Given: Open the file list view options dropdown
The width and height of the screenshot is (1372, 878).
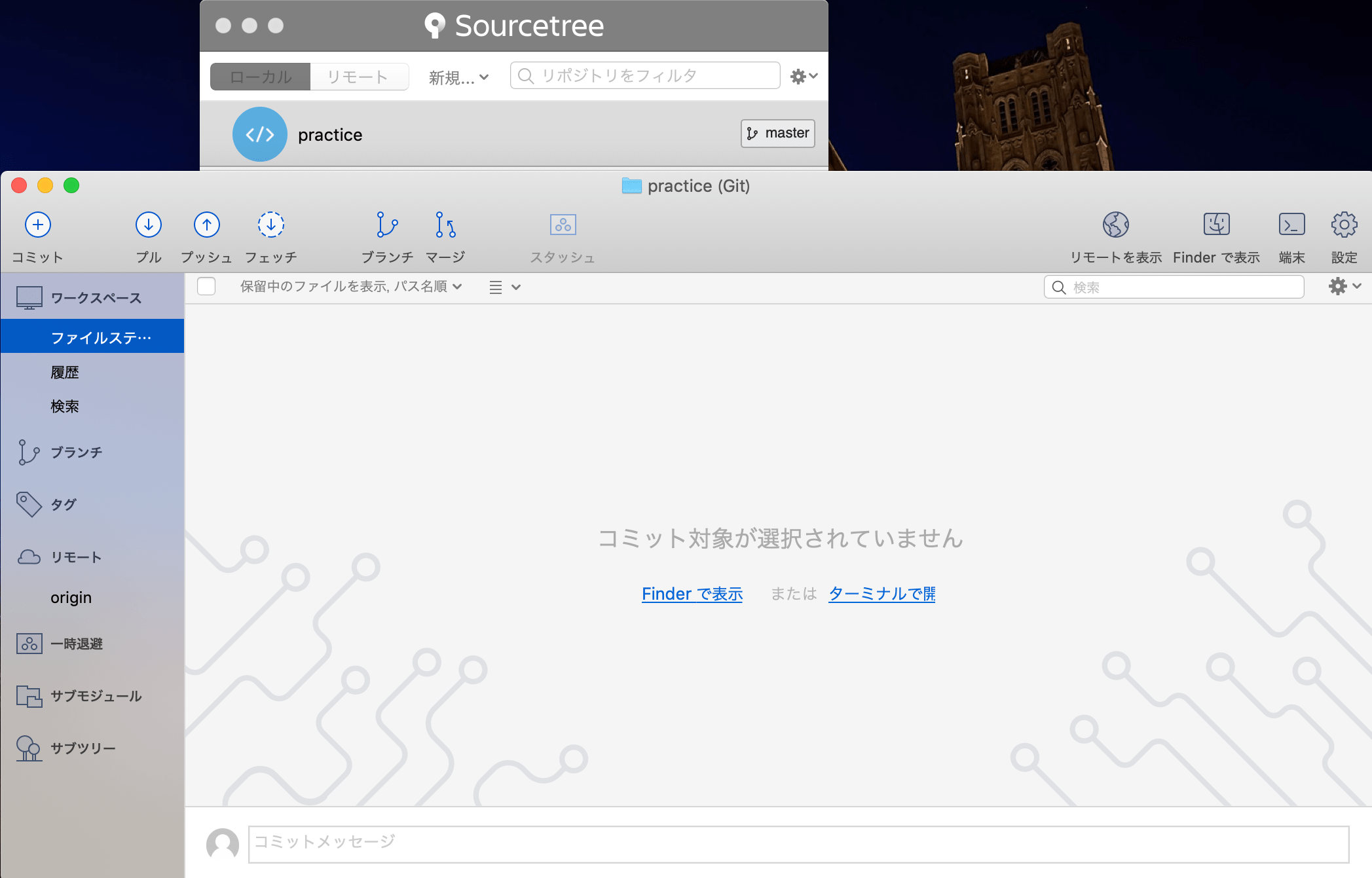Looking at the screenshot, I should click(x=504, y=287).
